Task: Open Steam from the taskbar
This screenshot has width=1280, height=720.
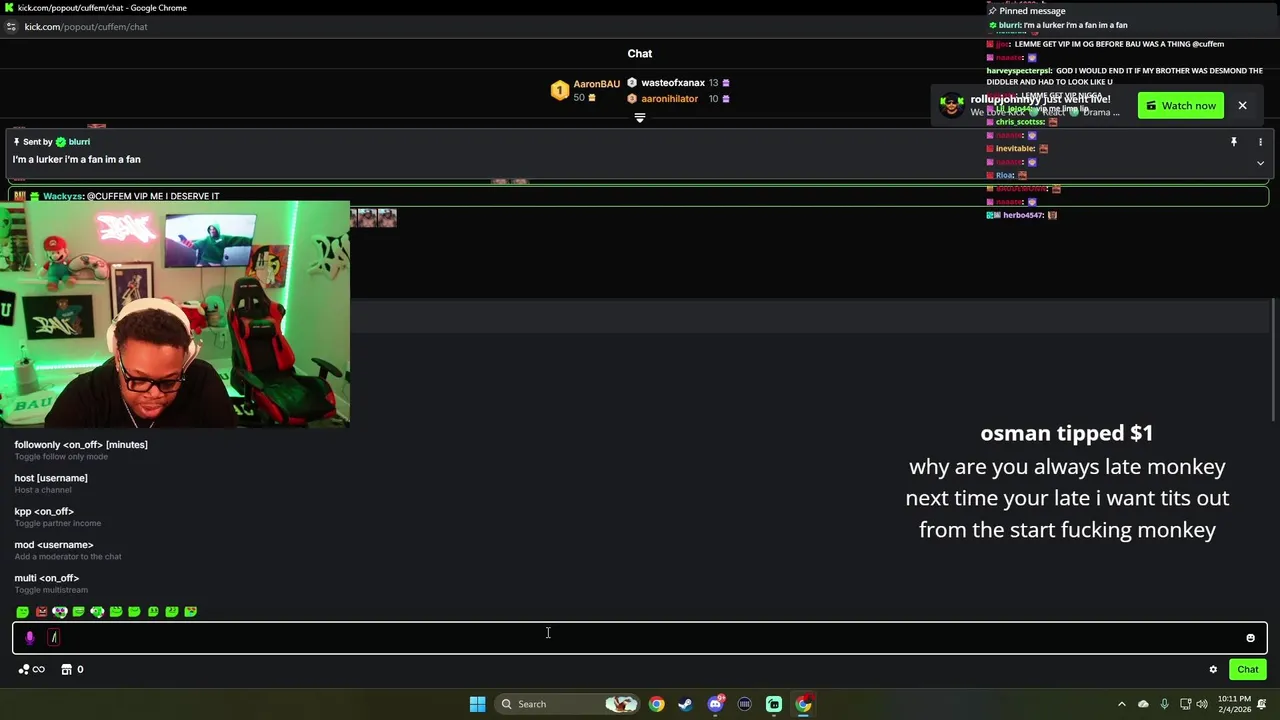Action: click(685, 704)
